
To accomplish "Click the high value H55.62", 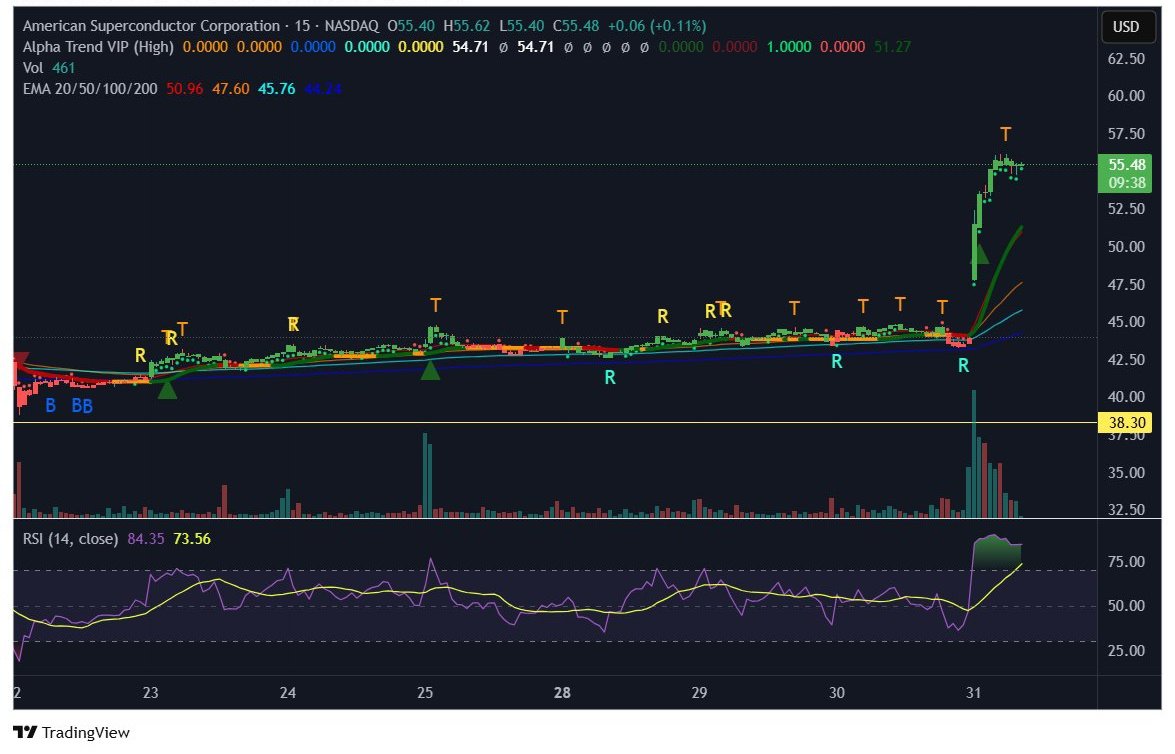I will pyautogui.click(x=466, y=25).
